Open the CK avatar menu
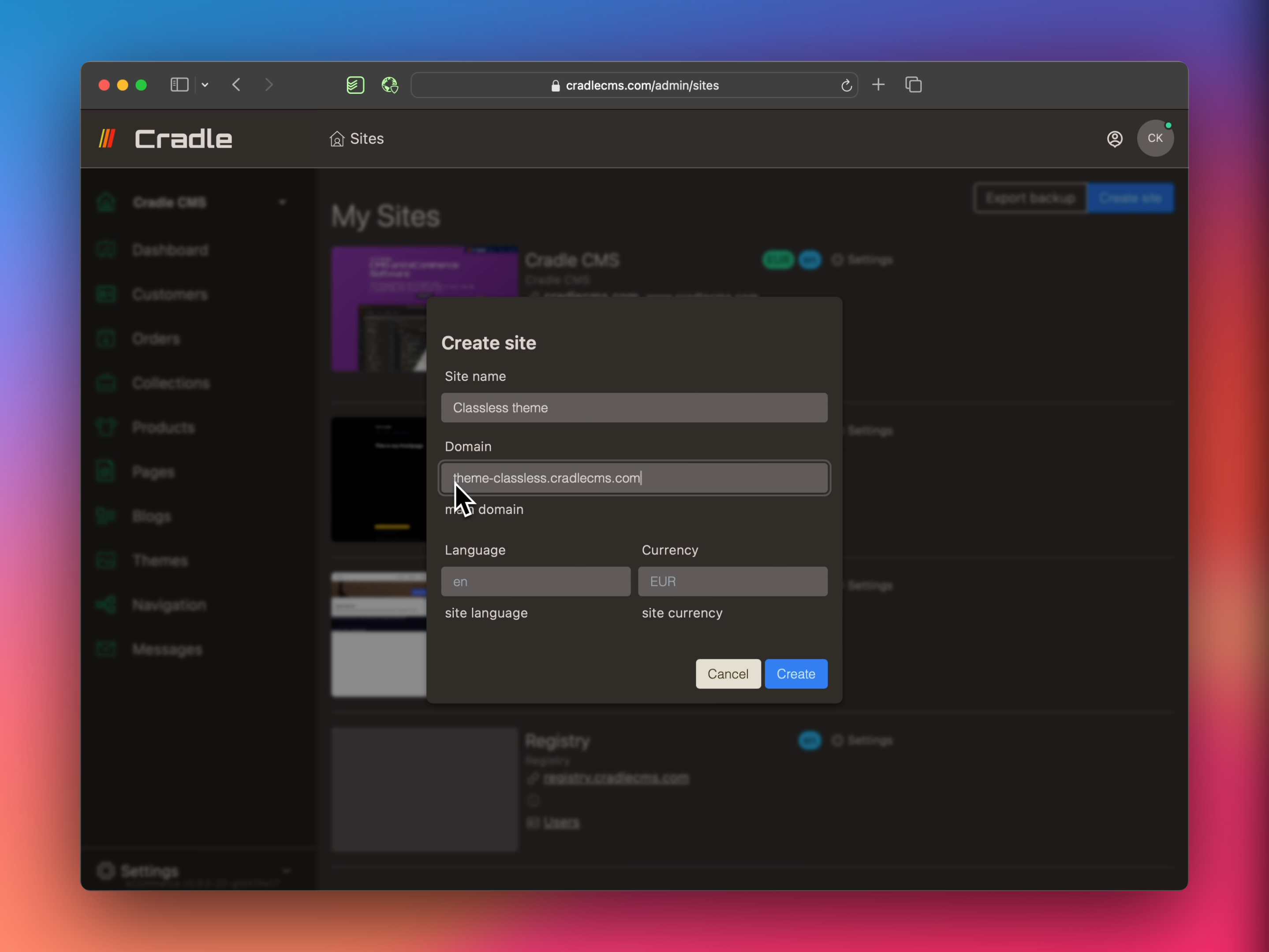 [1155, 138]
